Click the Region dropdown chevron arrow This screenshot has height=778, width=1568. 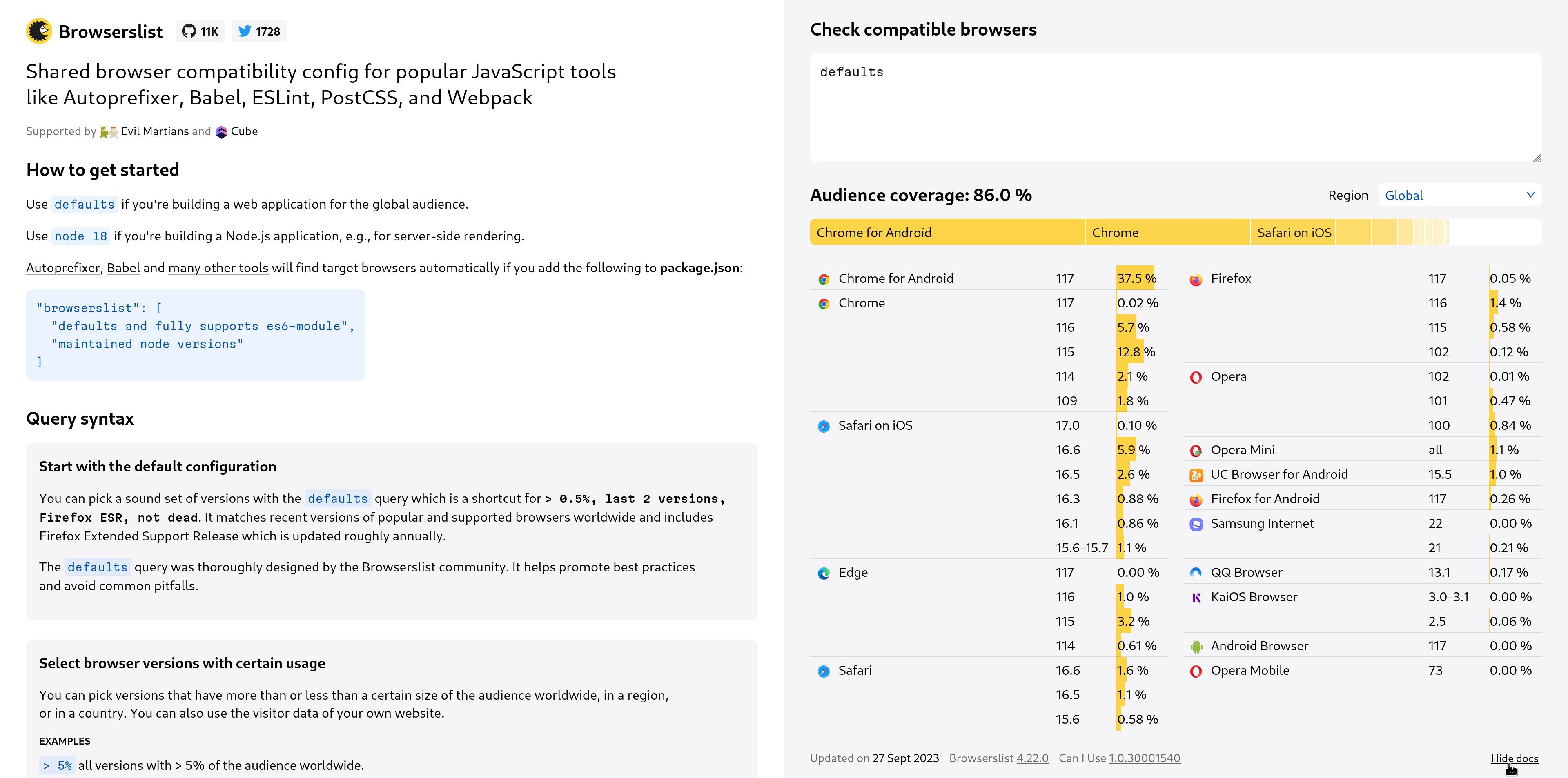[1530, 195]
